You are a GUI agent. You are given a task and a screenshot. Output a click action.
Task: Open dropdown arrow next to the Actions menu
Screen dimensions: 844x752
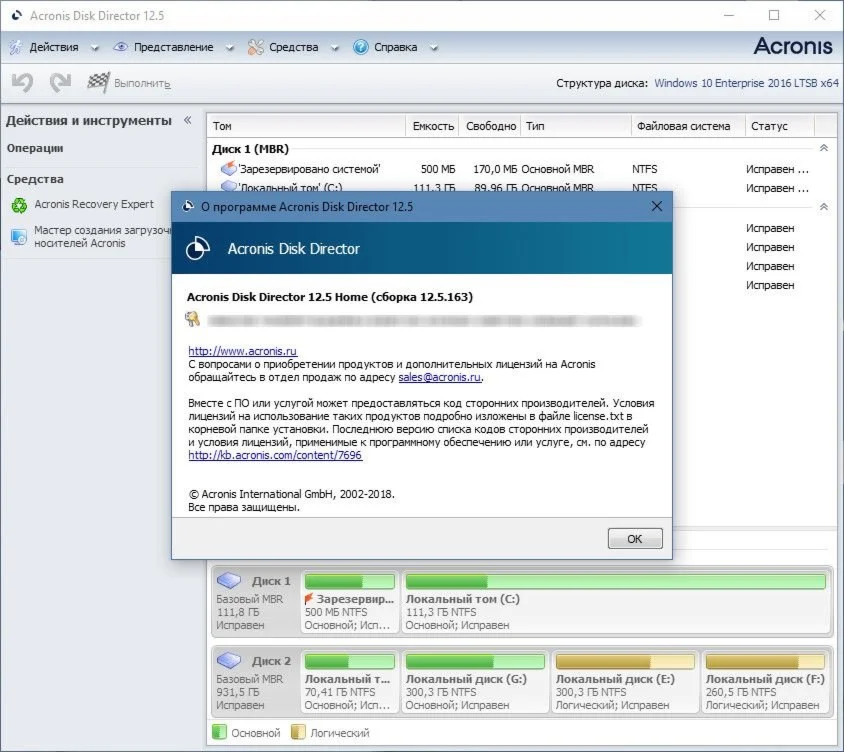coord(95,48)
